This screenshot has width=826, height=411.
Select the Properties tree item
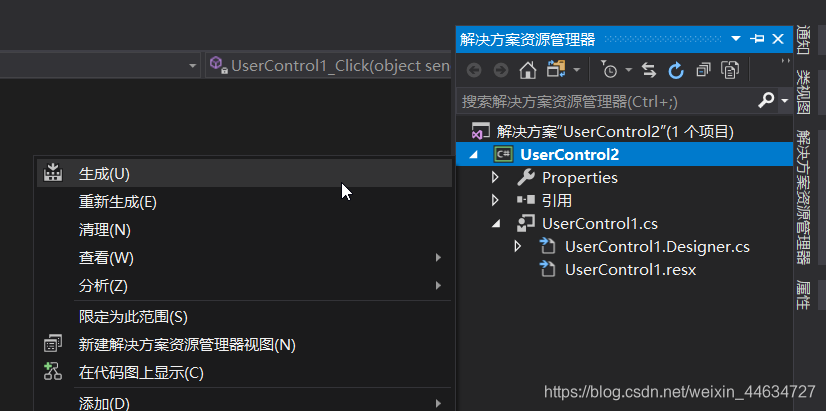tap(579, 178)
